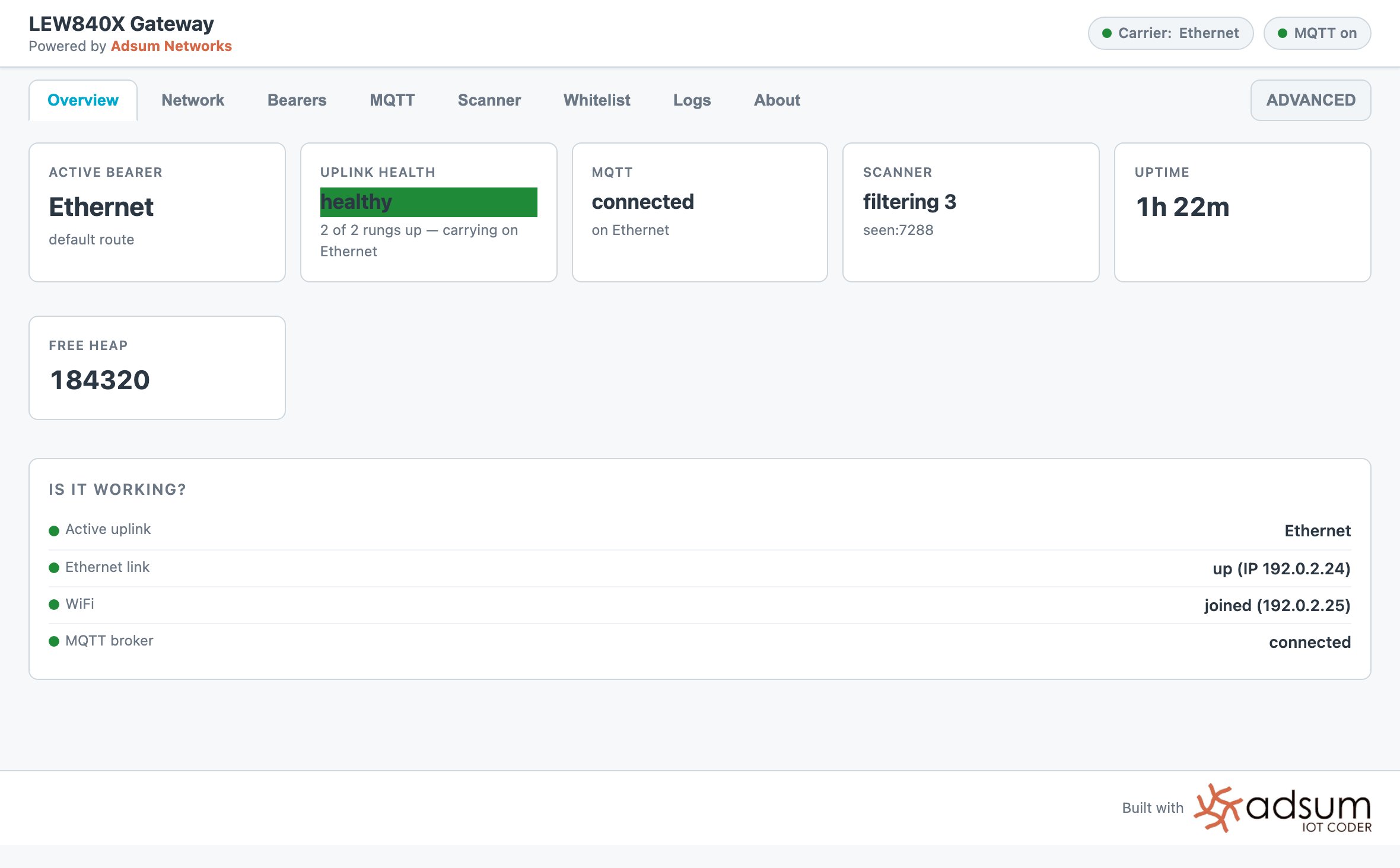Open the About tab

[x=777, y=100]
